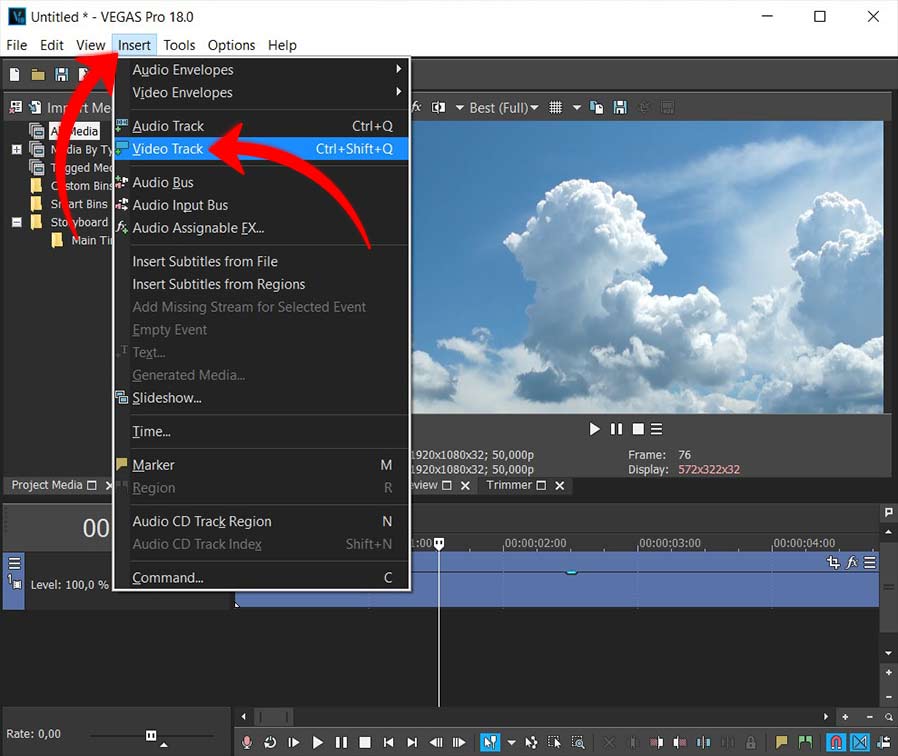Select the Envelope edit tool
The image size is (898, 756).
[x=531, y=743]
